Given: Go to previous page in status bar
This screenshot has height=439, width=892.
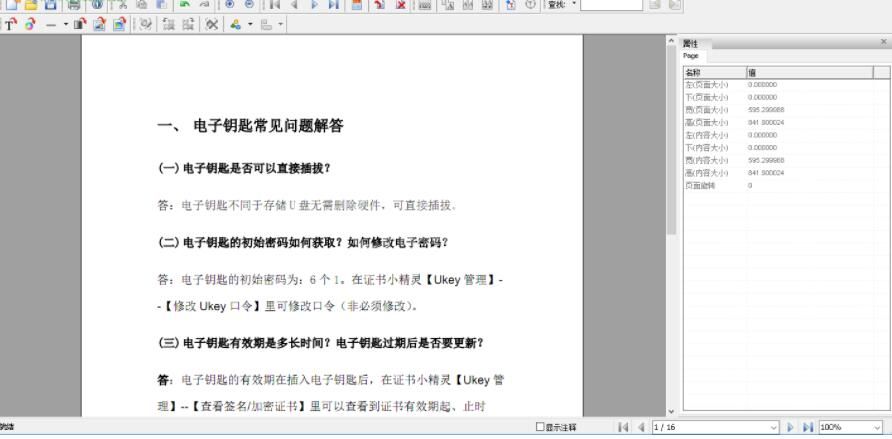Looking at the screenshot, I should click(642, 427).
